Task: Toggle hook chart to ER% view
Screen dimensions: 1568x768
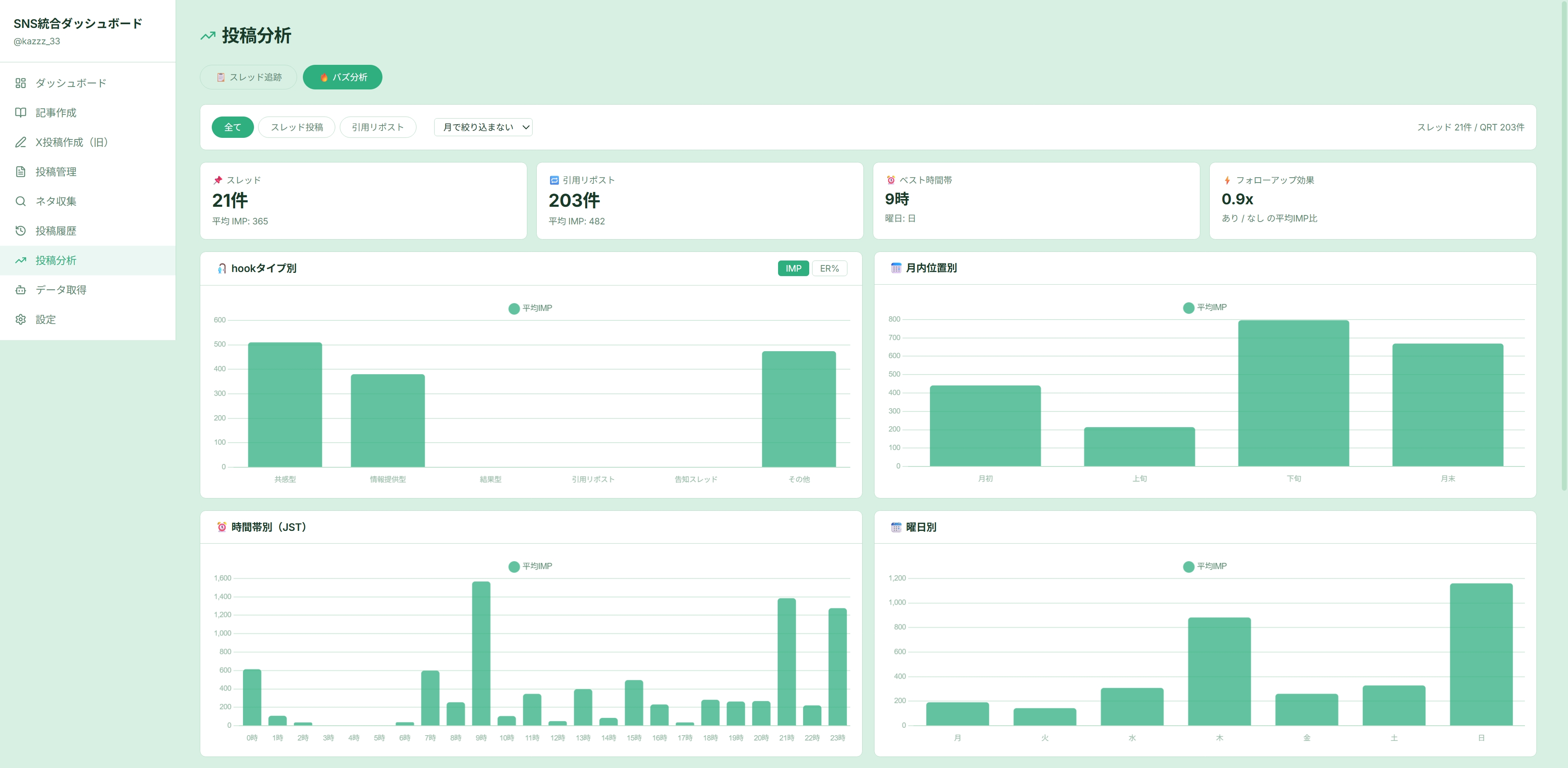Action: click(829, 268)
